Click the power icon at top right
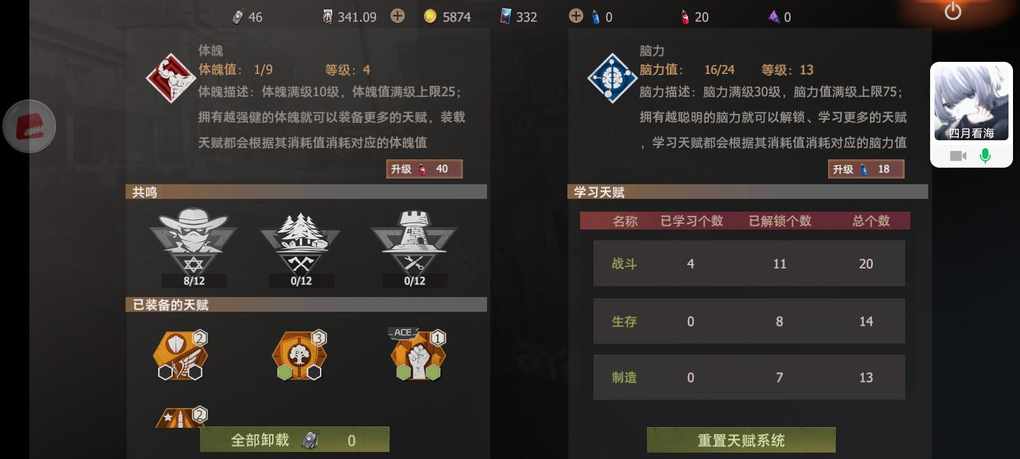1020x459 pixels. 953,11
